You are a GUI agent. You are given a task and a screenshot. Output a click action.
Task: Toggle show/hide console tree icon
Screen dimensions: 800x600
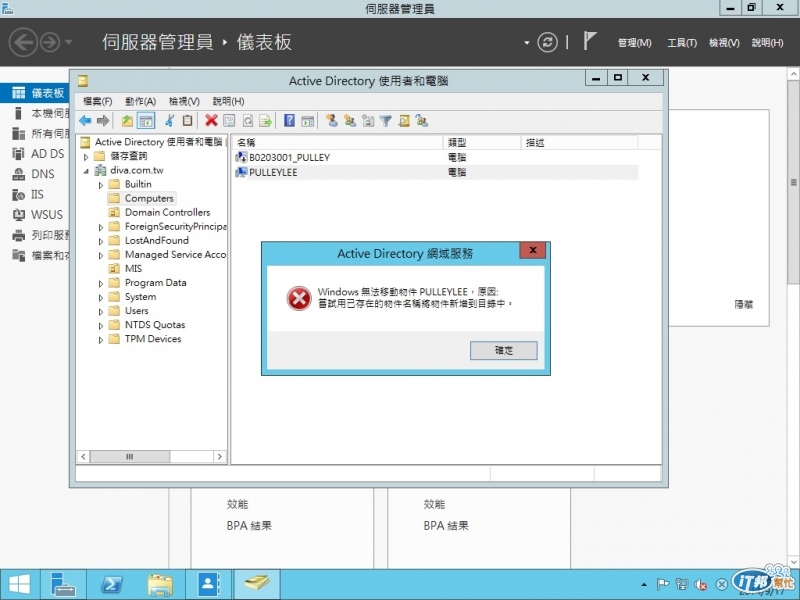coord(146,121)
